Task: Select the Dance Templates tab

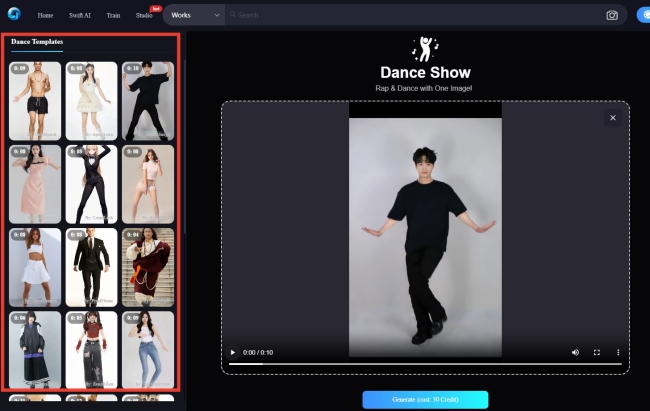Action: 37,43
